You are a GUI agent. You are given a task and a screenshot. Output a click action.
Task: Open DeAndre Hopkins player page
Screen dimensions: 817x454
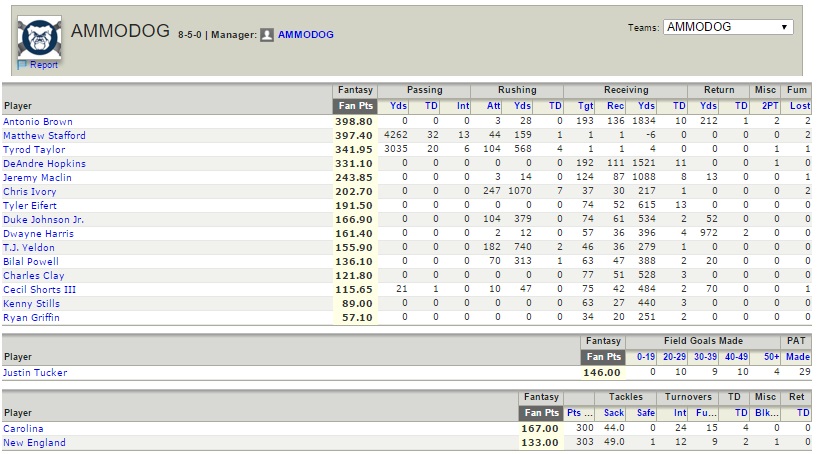point(44,164)
